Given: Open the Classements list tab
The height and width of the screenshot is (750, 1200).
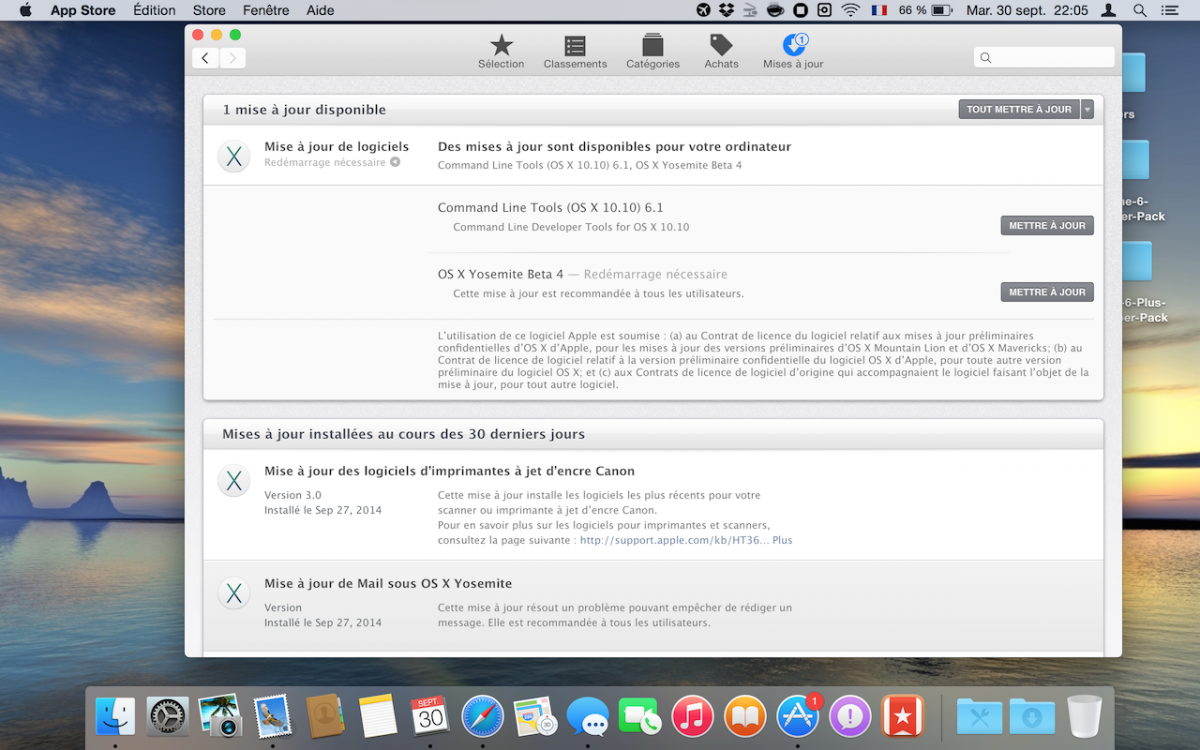Looking at the screenshot, I should coord(575,52).
